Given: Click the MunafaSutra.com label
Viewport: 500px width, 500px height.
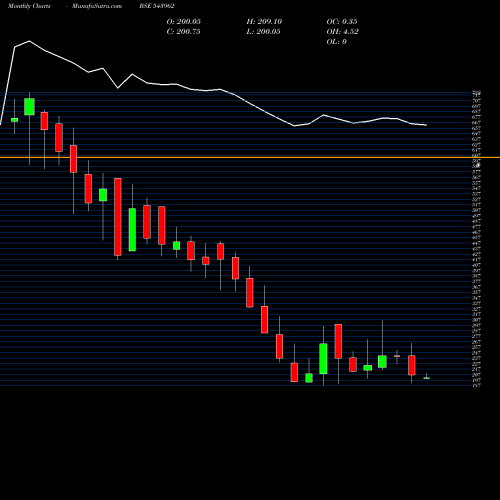Looking at the screenshot, I should (x=97, y=6).
